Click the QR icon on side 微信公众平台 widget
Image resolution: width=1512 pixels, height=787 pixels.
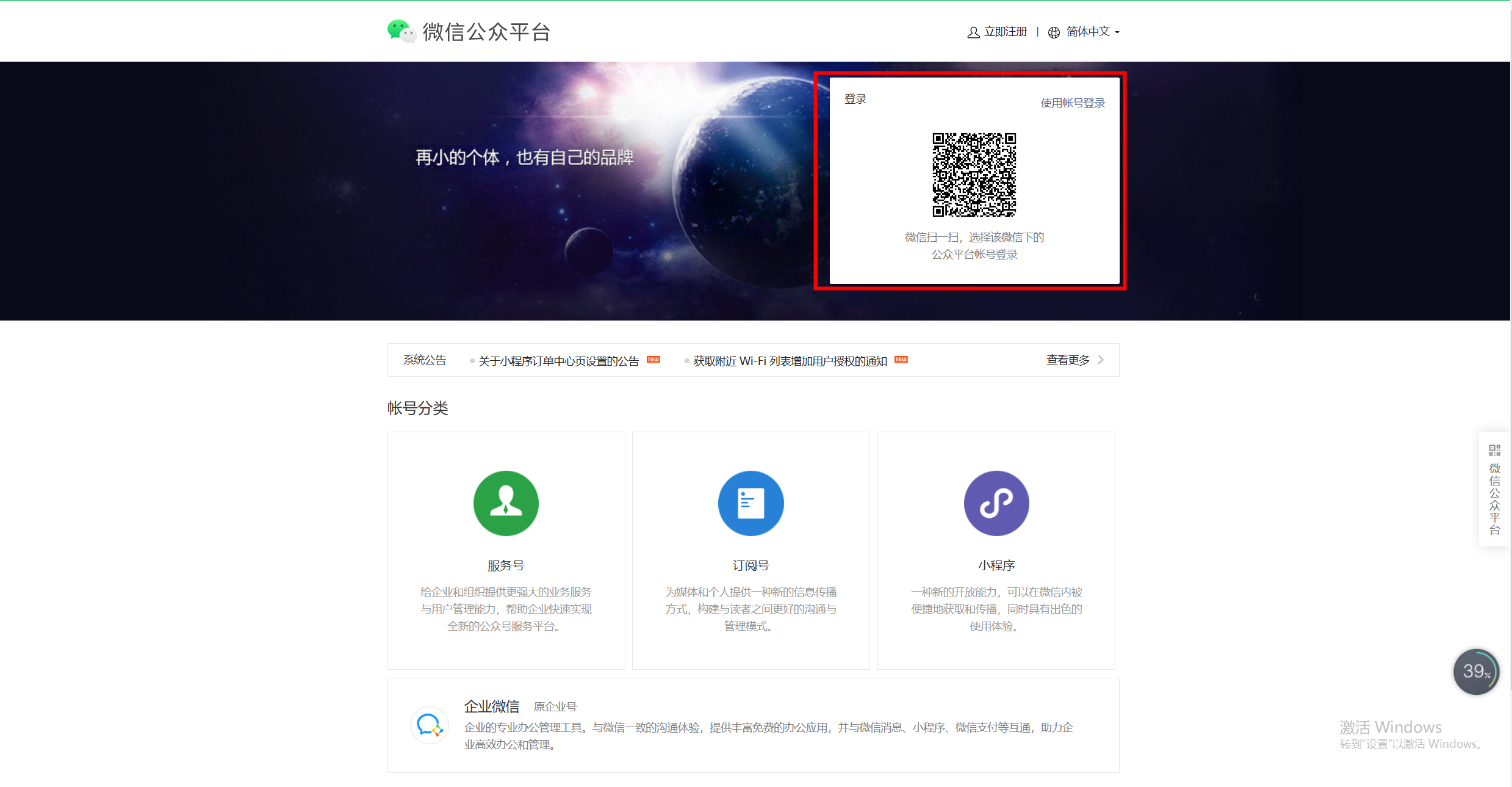click(x=1494, y=451)
